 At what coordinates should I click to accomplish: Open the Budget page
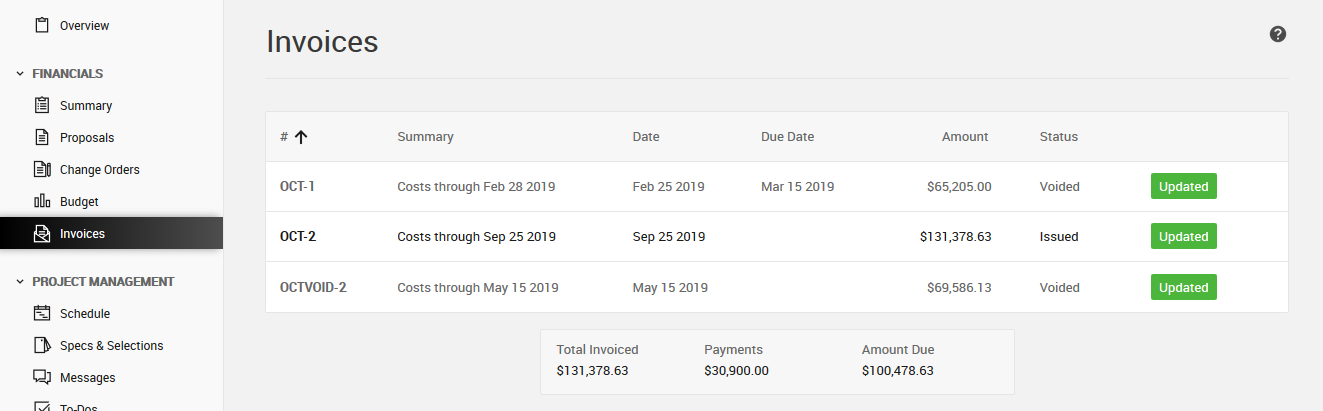coord(79,201)
